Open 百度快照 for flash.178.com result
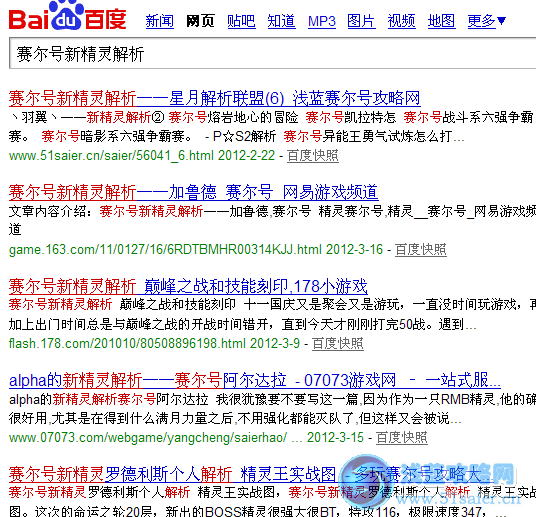The width and height of the screenshot is (536, 517). (338, 343)
